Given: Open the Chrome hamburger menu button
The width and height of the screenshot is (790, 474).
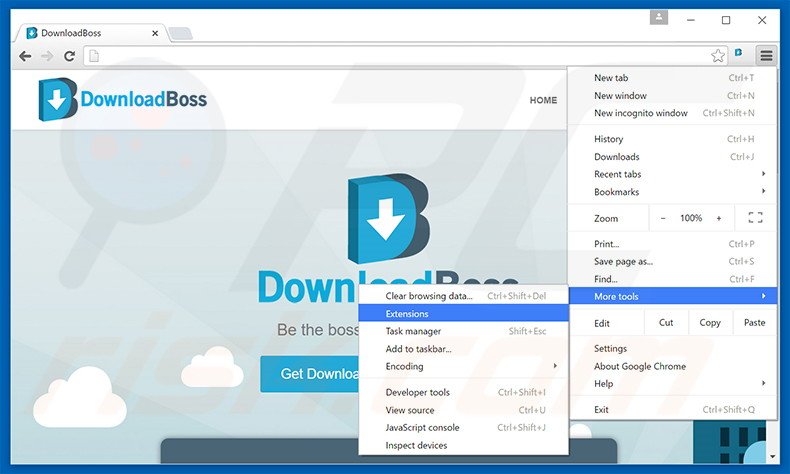Looking at the screenshot, I should pos(766,55).
